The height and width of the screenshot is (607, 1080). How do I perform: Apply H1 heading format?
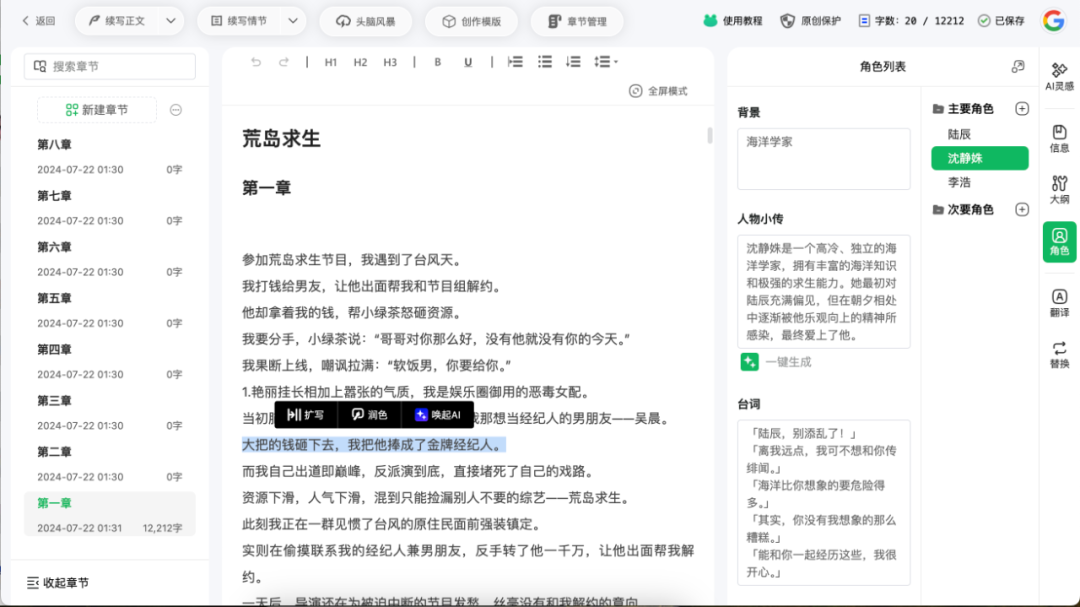[x=331, y=62]
